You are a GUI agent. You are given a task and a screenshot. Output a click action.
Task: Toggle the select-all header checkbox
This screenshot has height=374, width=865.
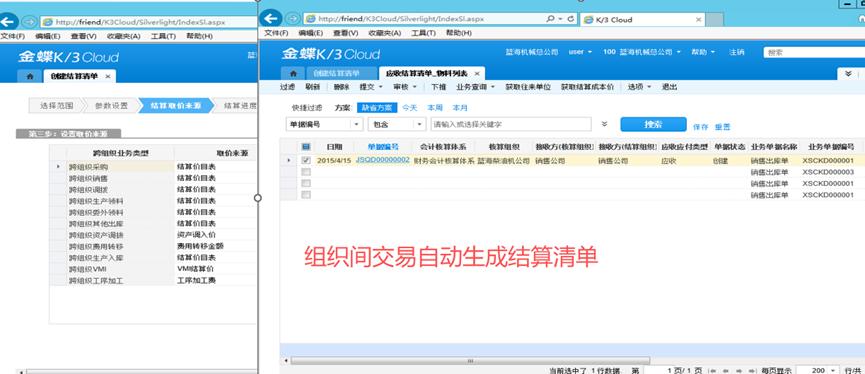[306, 147]
